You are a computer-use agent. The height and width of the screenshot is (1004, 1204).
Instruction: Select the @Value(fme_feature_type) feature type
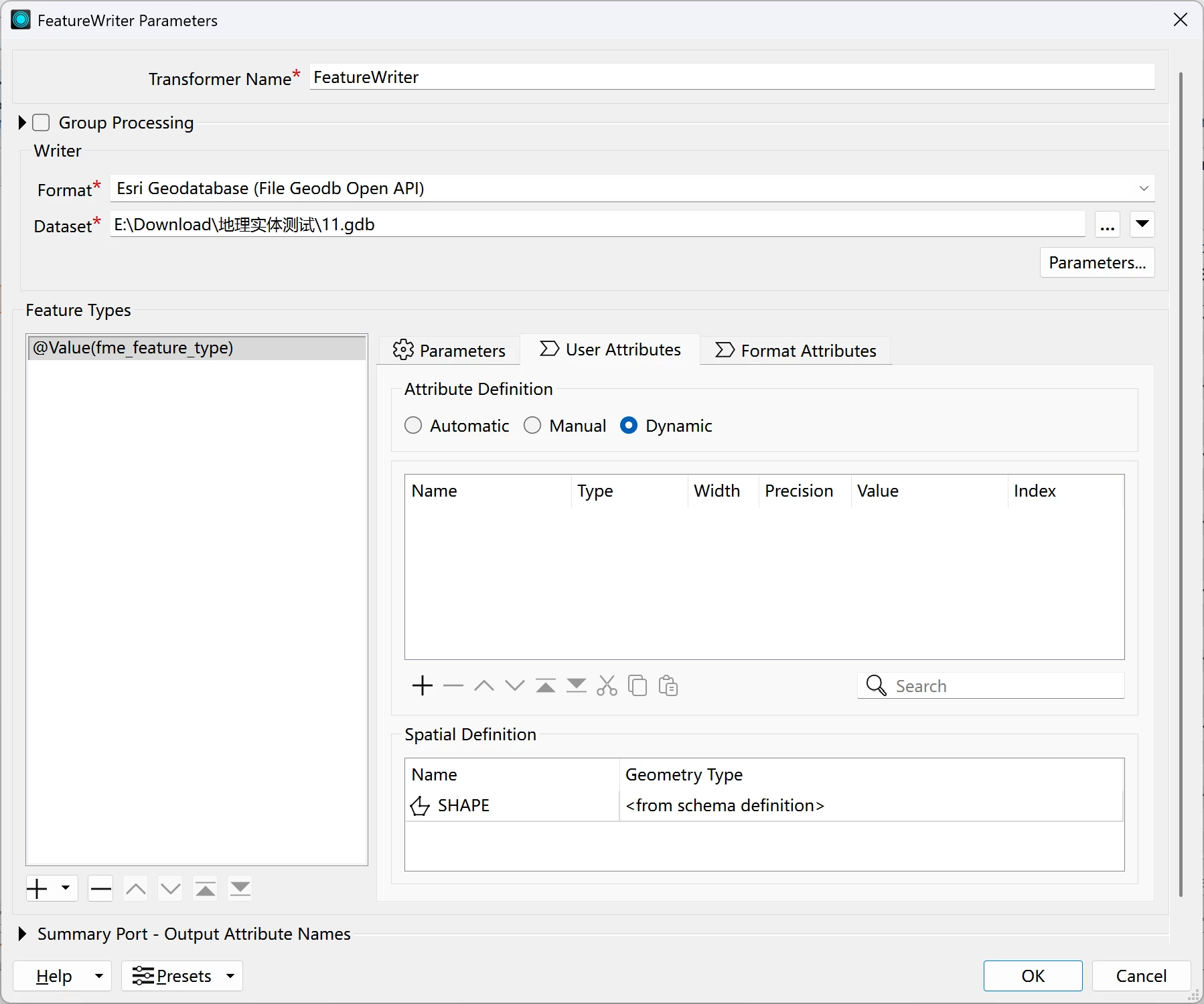[x=198, y=348]
